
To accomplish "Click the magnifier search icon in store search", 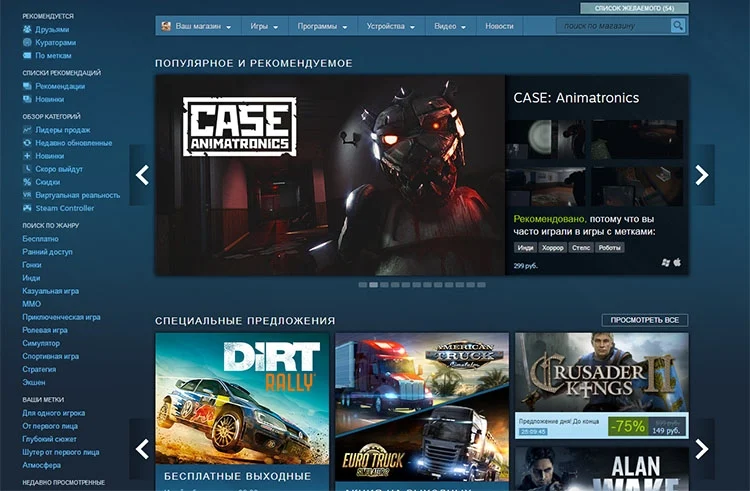I will (x=677, y=25).
